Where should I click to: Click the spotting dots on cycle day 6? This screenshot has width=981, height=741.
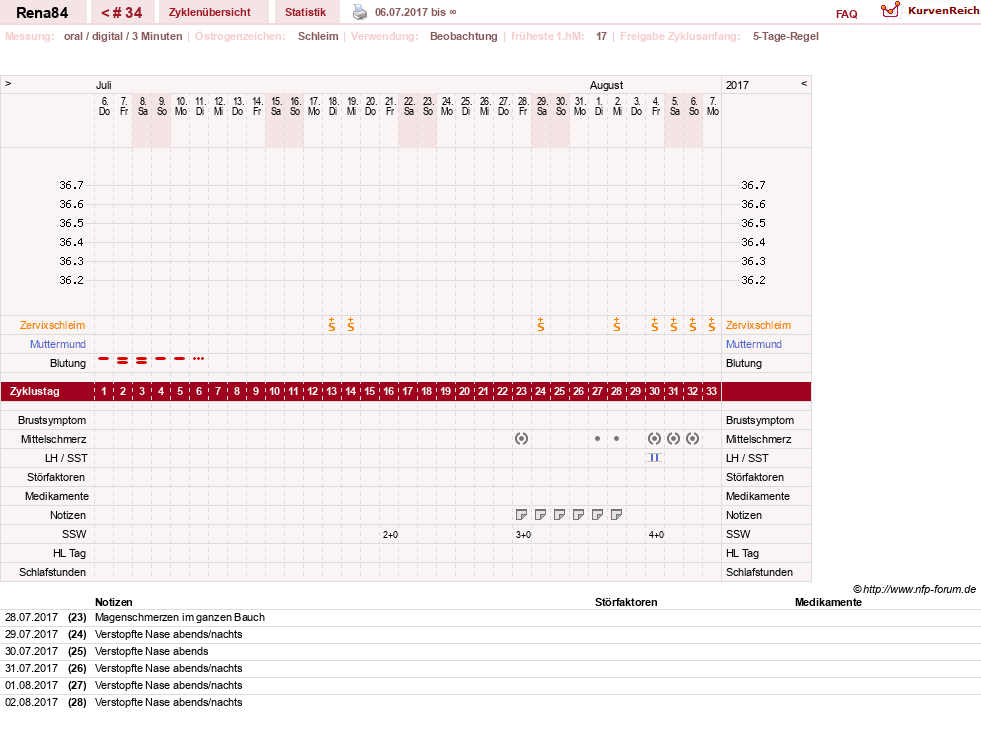[x=198, y=359]
